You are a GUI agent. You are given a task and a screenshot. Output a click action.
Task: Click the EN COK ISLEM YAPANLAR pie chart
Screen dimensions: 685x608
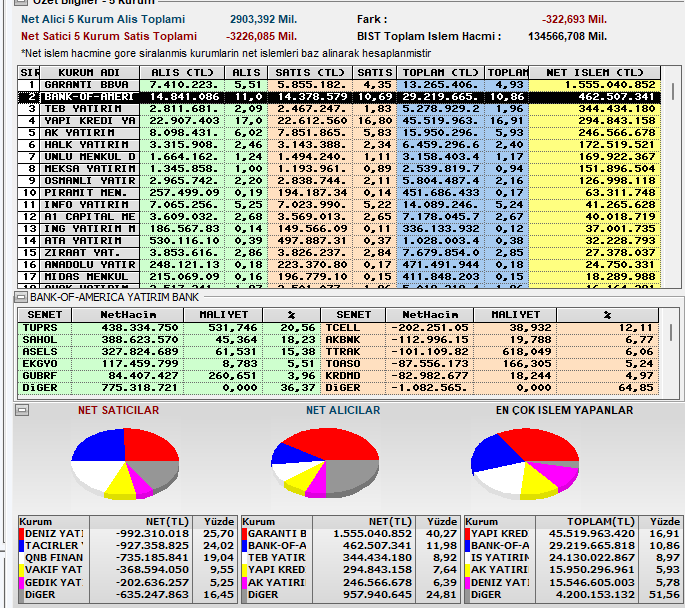click(525, 464)
